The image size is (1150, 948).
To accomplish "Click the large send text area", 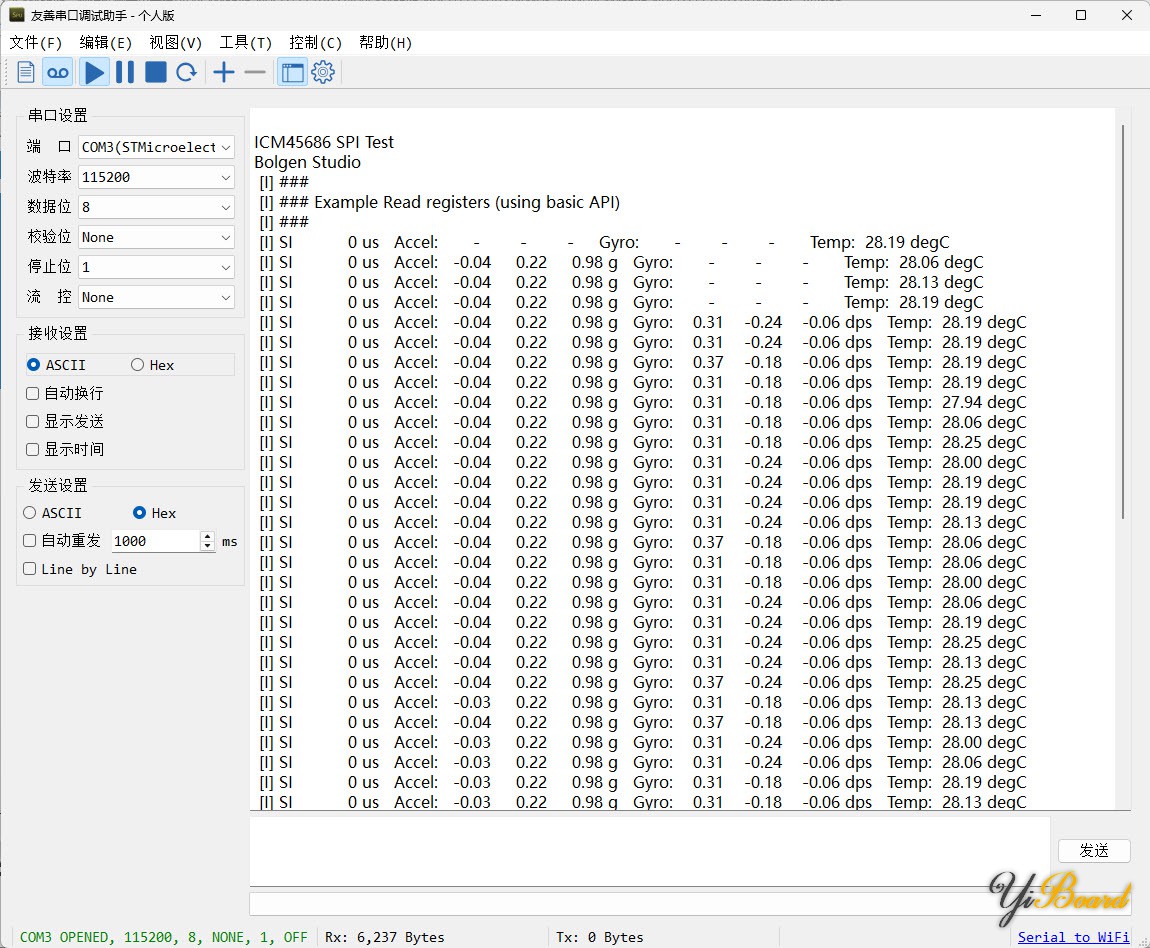I will coord(651,850).
